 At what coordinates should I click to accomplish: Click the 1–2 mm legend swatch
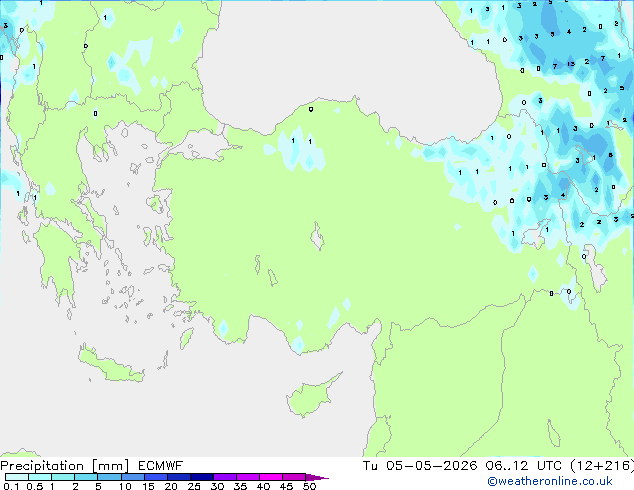[x=63, y=477]
